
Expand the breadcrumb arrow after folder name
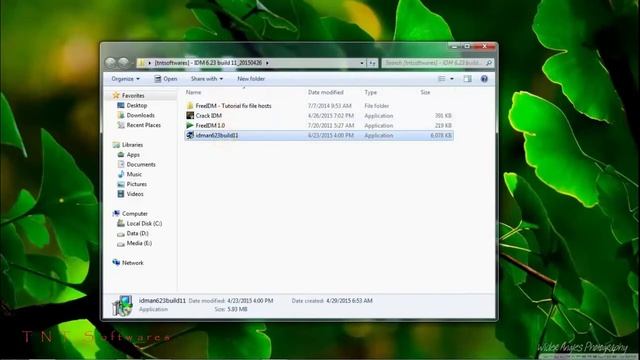pos(267,63)
